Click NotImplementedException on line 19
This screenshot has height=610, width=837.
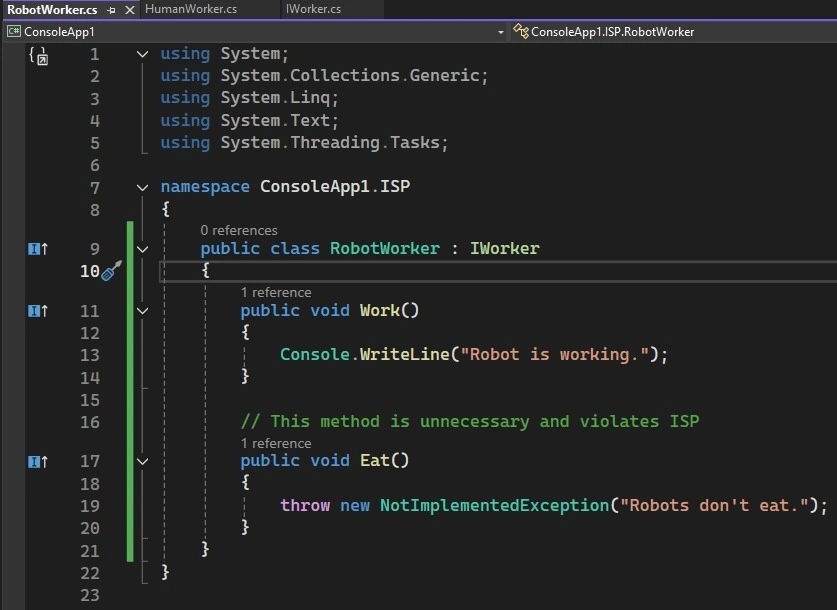pos(494,505)
